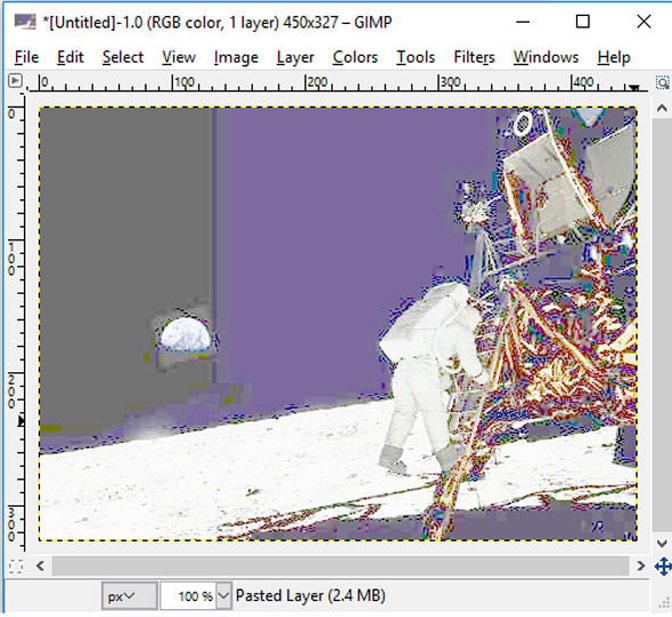
Task: Click the astronaut in the canvas image
Action: pos(431,379)
